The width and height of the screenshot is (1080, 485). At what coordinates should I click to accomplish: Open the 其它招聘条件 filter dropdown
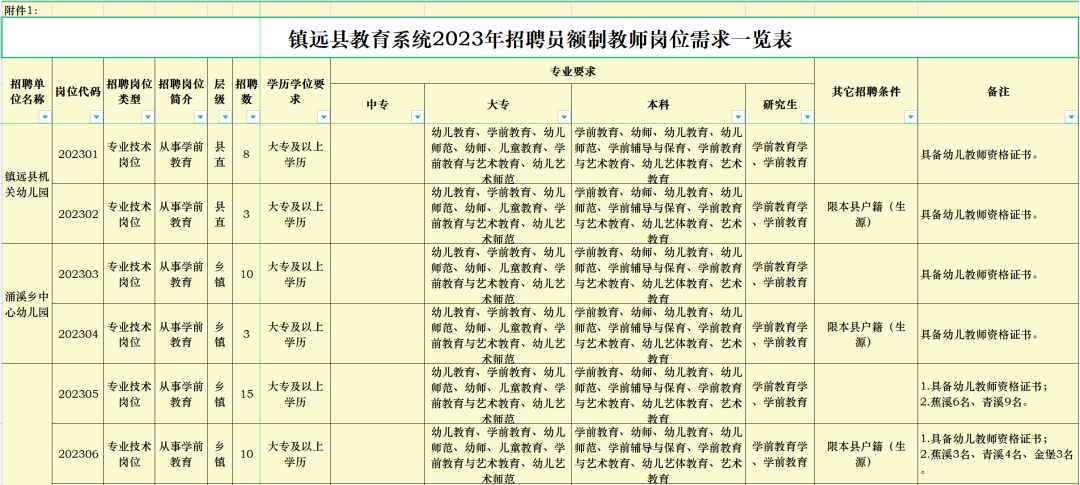click(x=911, y=117)
